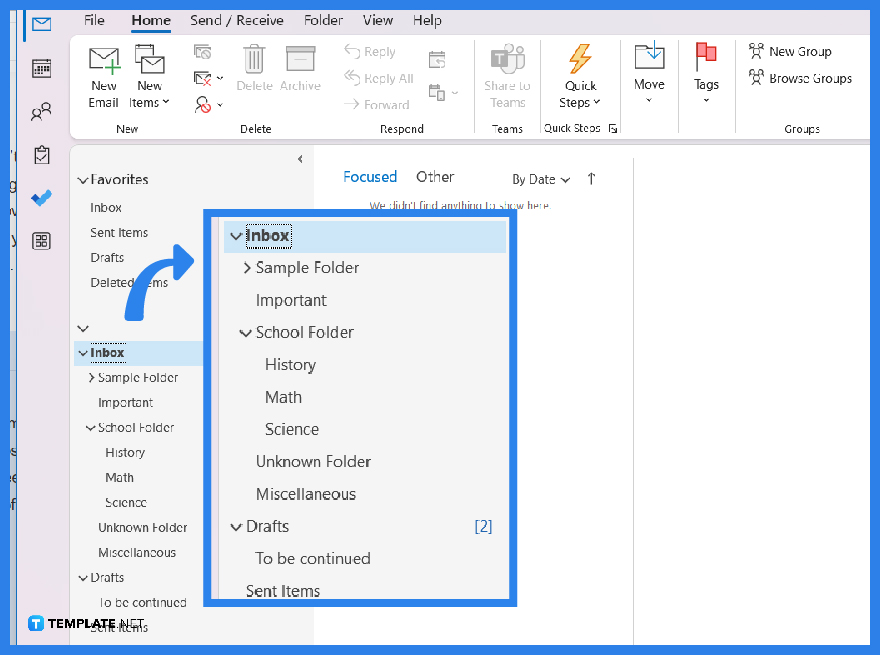Switch to the Other inbox tab
This screenshot has height=655, width=880.
click(435, 176)
